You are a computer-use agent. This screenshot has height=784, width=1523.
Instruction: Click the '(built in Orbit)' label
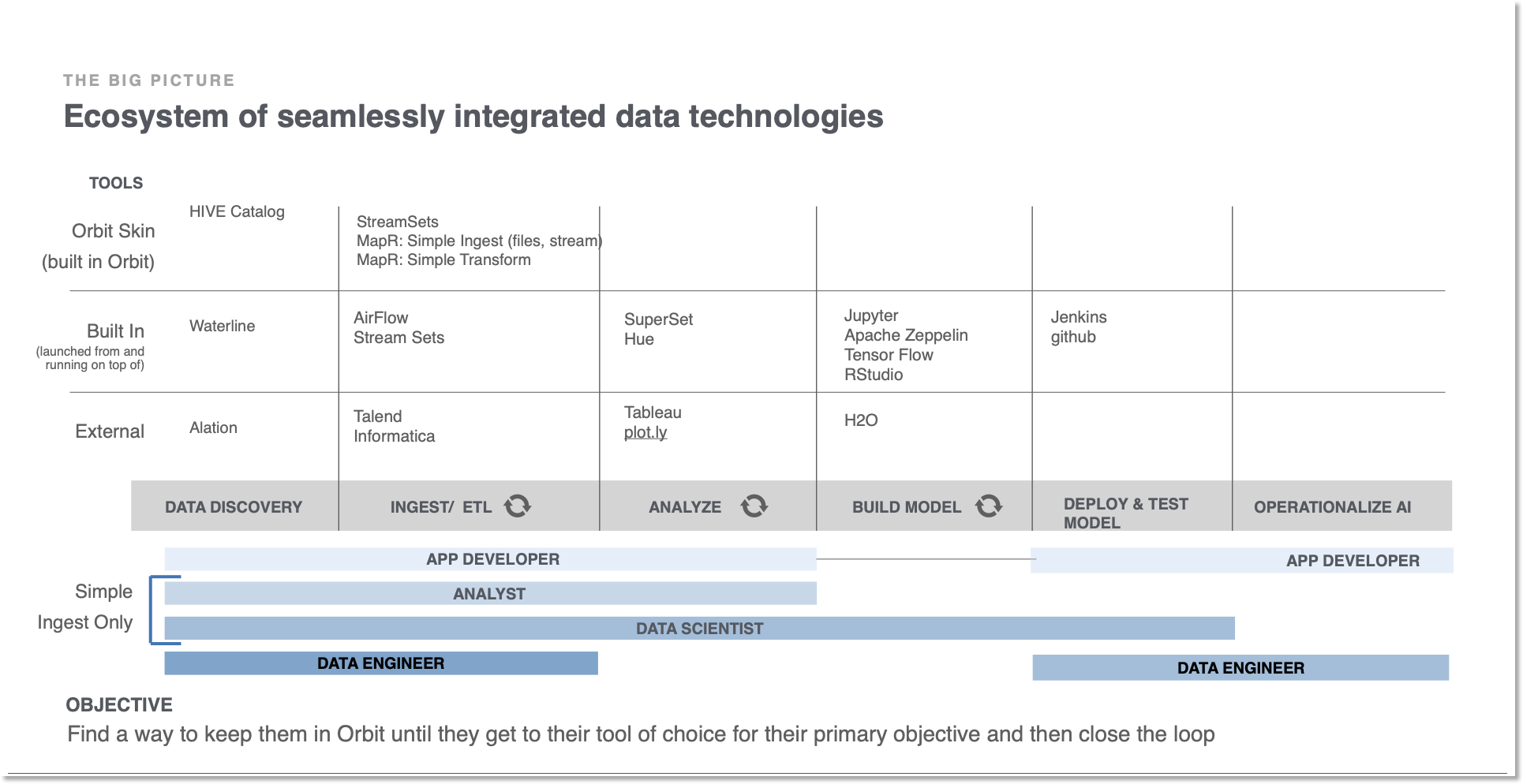[x=98, y=262]
